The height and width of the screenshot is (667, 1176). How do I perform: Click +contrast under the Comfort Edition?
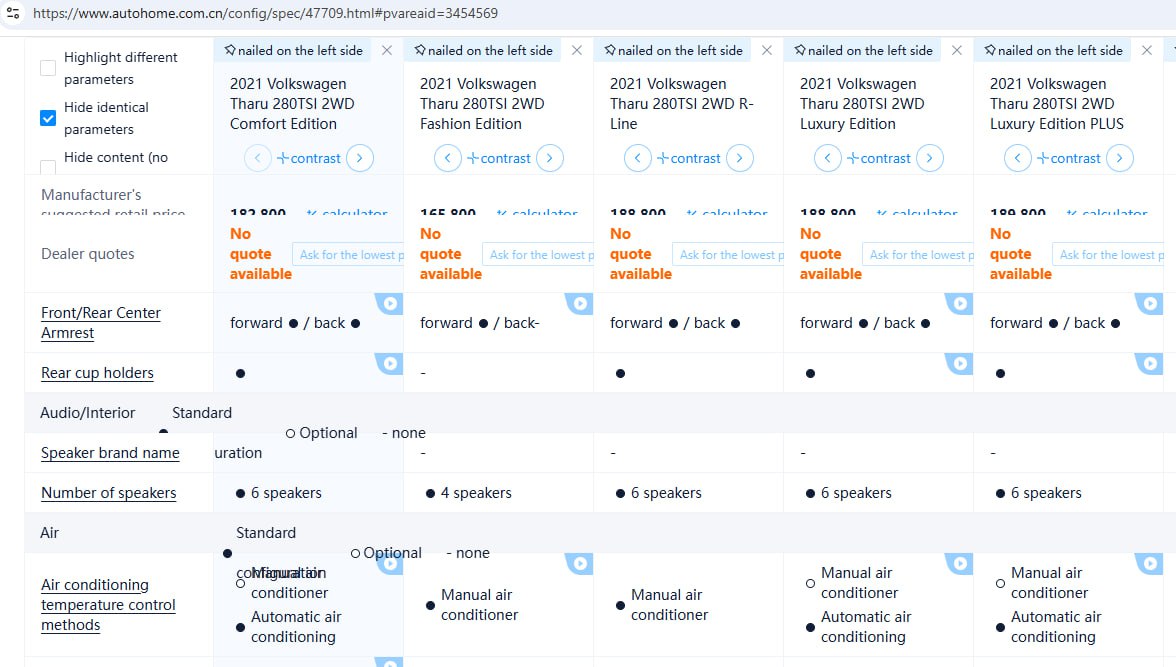pos(308,158)
